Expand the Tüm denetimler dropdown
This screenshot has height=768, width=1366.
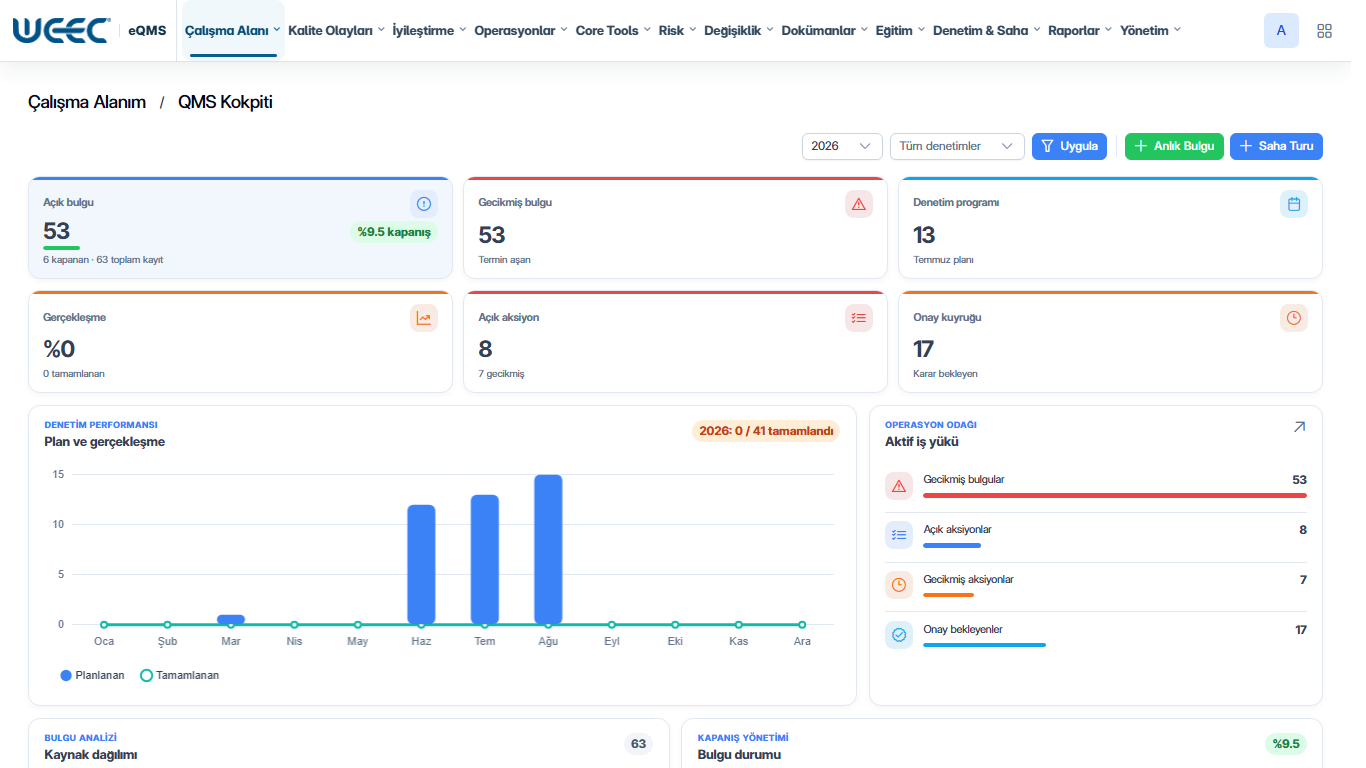pyautogui.click(x=957, y=146)
